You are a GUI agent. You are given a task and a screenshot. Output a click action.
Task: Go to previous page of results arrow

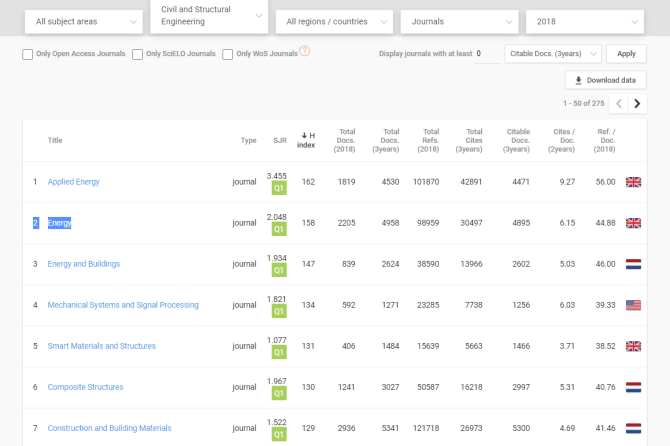pos(619,103)
